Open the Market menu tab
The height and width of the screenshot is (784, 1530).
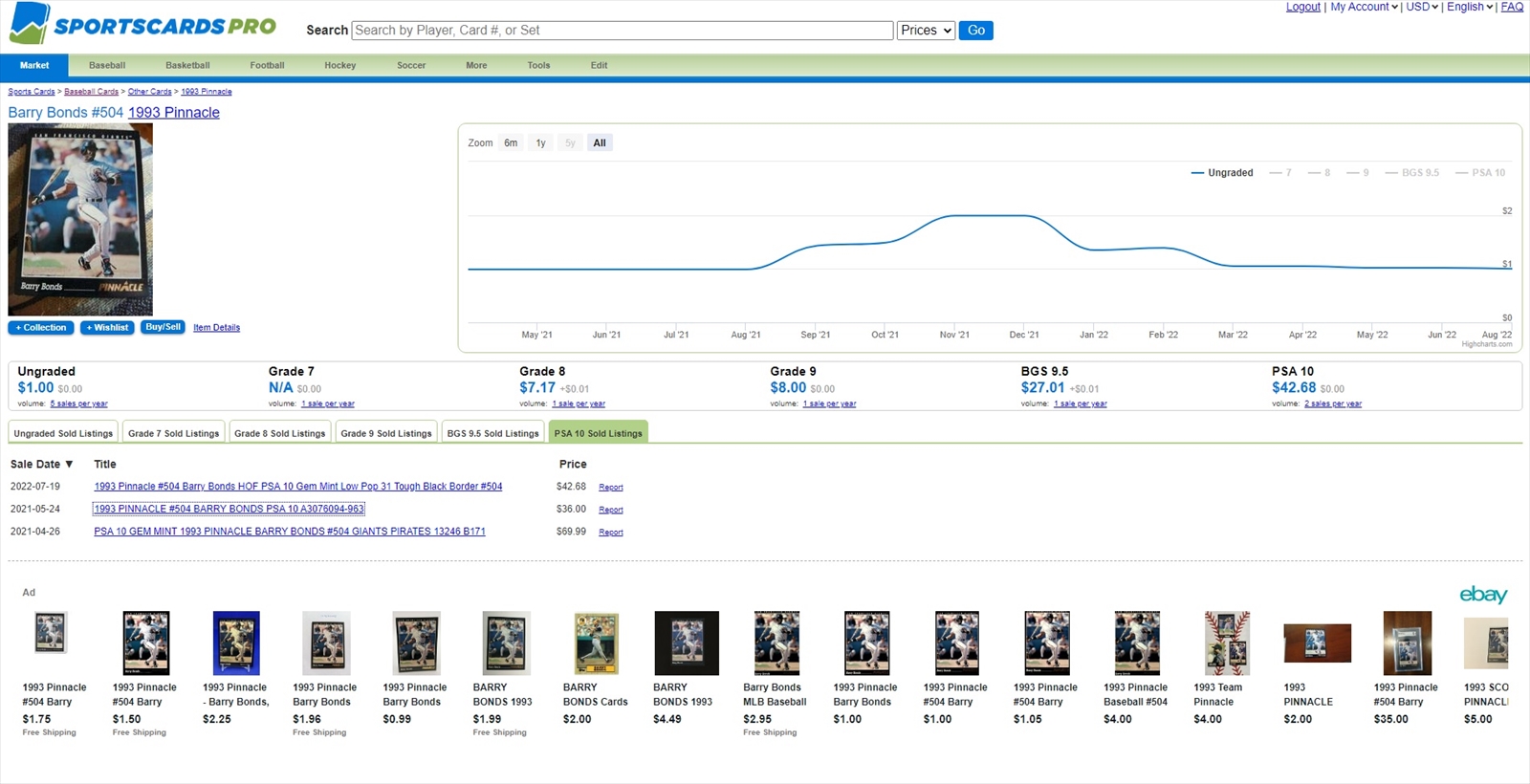pyautogui.click(x=34, y=66)
